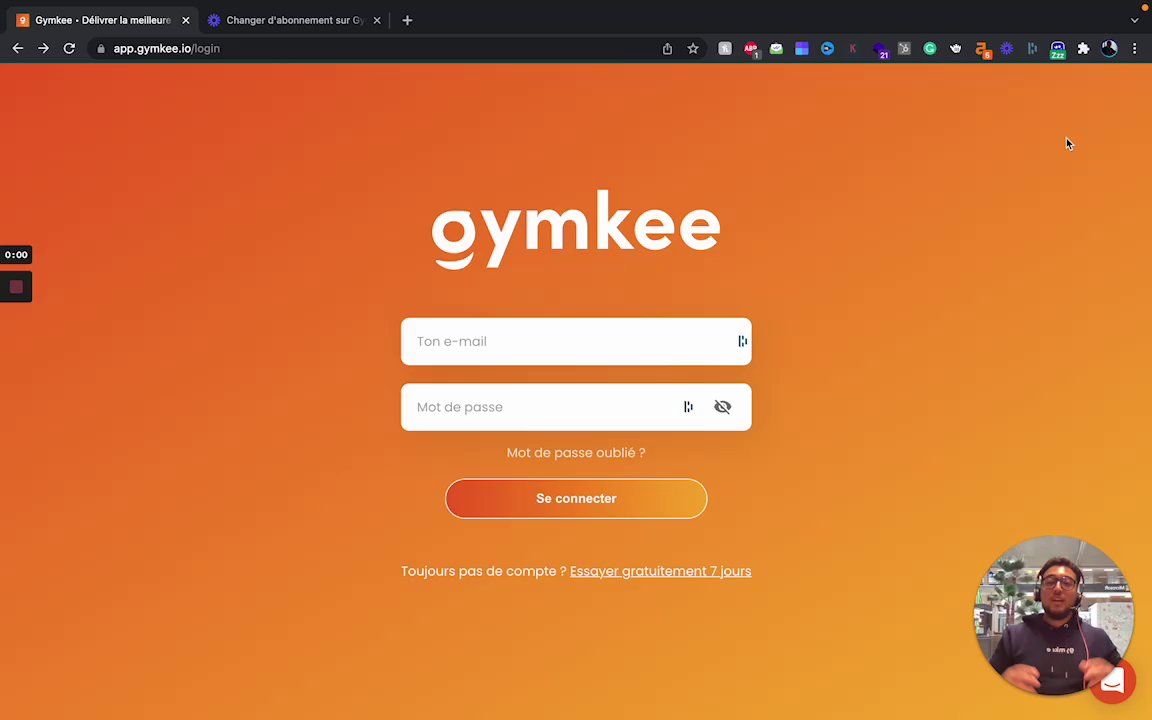Reload the Gymkee login page
The image size is (1152, 720).
click(x=69, y=48)
